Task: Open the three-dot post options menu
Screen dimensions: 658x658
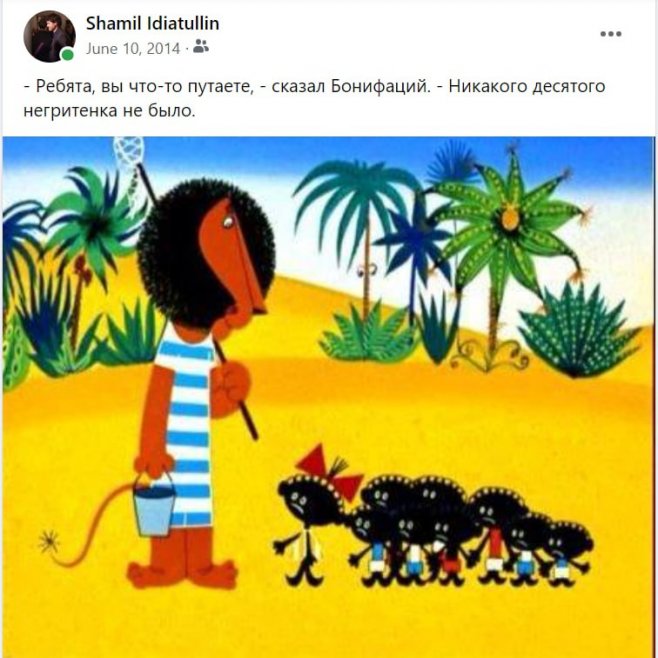Action: pos(611,34)
